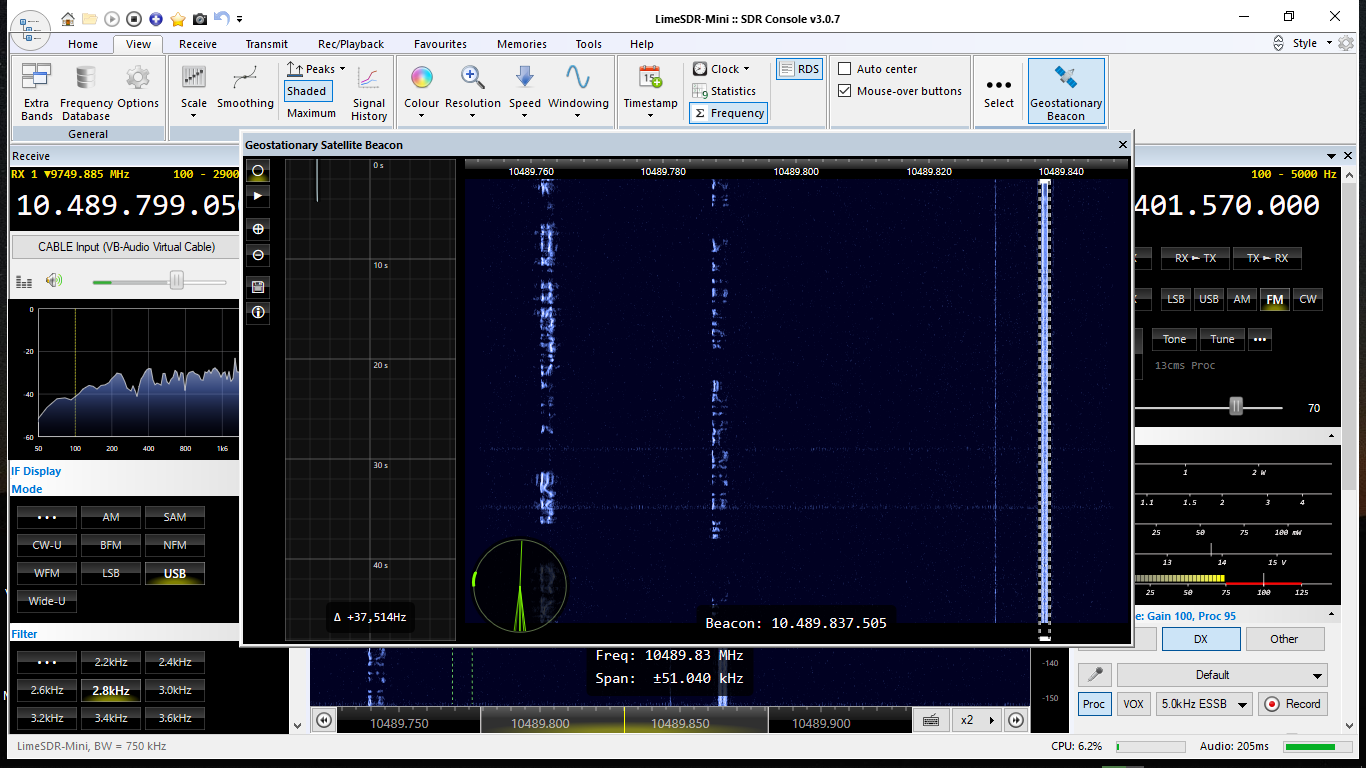This screenshot has width=1366, height=768.
Task: Switch to the Rec/Playback ribbon tab
Action: pyautogui.click(x=351, y=44)
